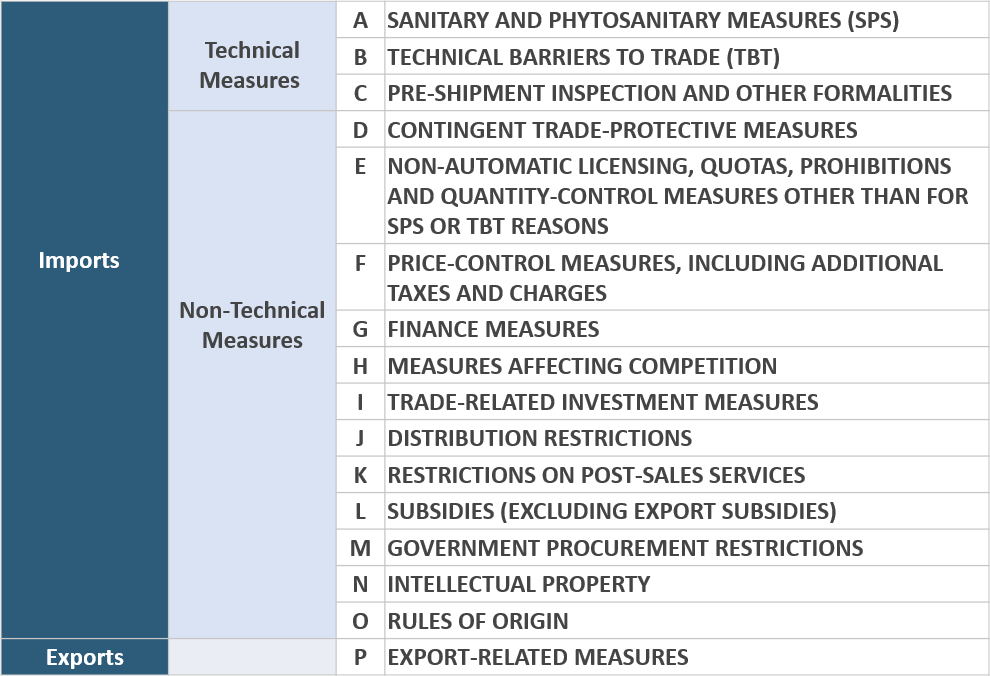Viewport: 990px width, 676px height.
Task: Select Trade-Related Investment Measures
Action: pyautogui.click(x=602, y=402)
